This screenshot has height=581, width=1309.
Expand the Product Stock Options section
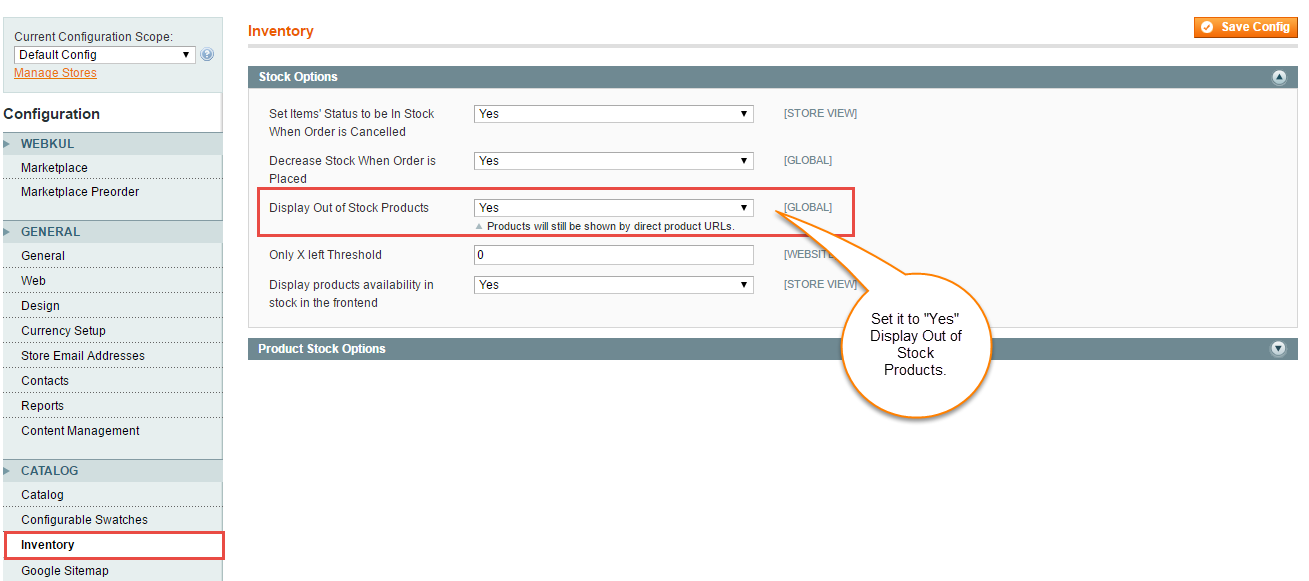point(1278,348)
